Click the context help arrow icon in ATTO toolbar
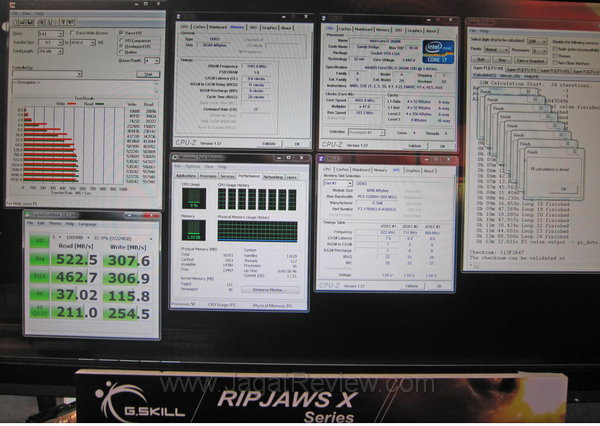 (x=71, y=22)
